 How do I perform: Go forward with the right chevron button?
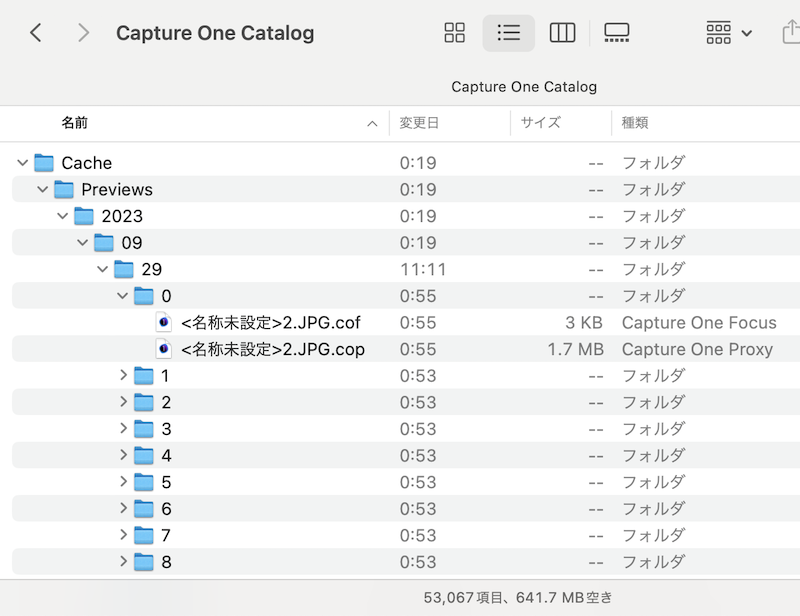point(83,33)
